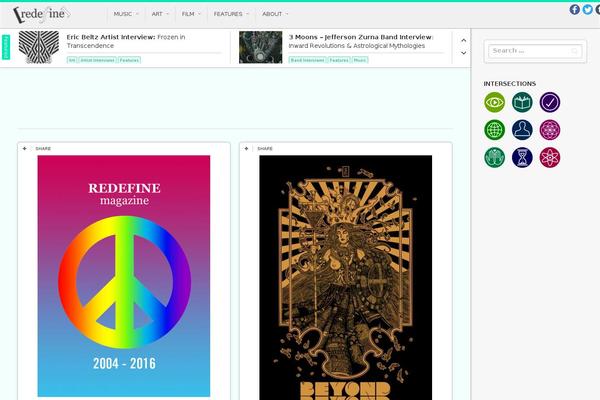This screenshot has height=400, width=600.
Task: Open the MUSIC dropdown menu
Action: (126, 14)
